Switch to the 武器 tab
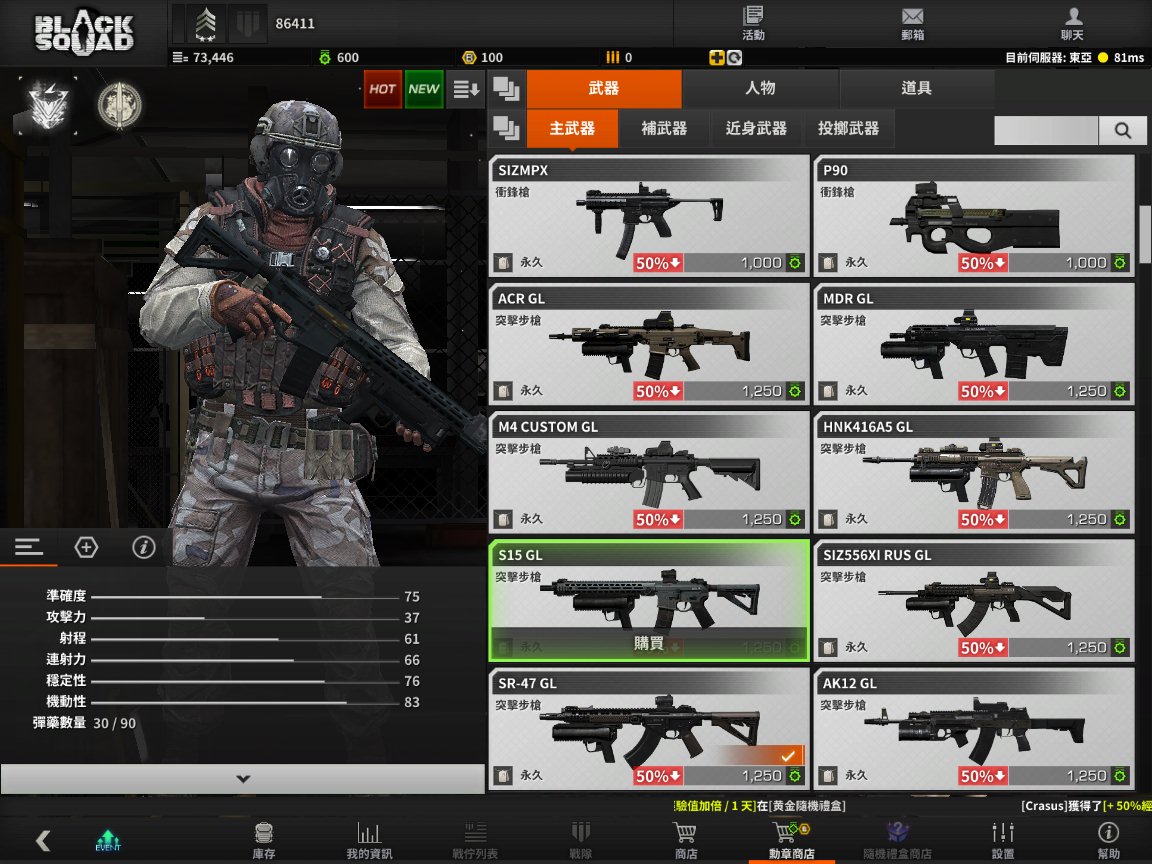The height and width of the screenshot is (864, 1152). tap(604, 89)
